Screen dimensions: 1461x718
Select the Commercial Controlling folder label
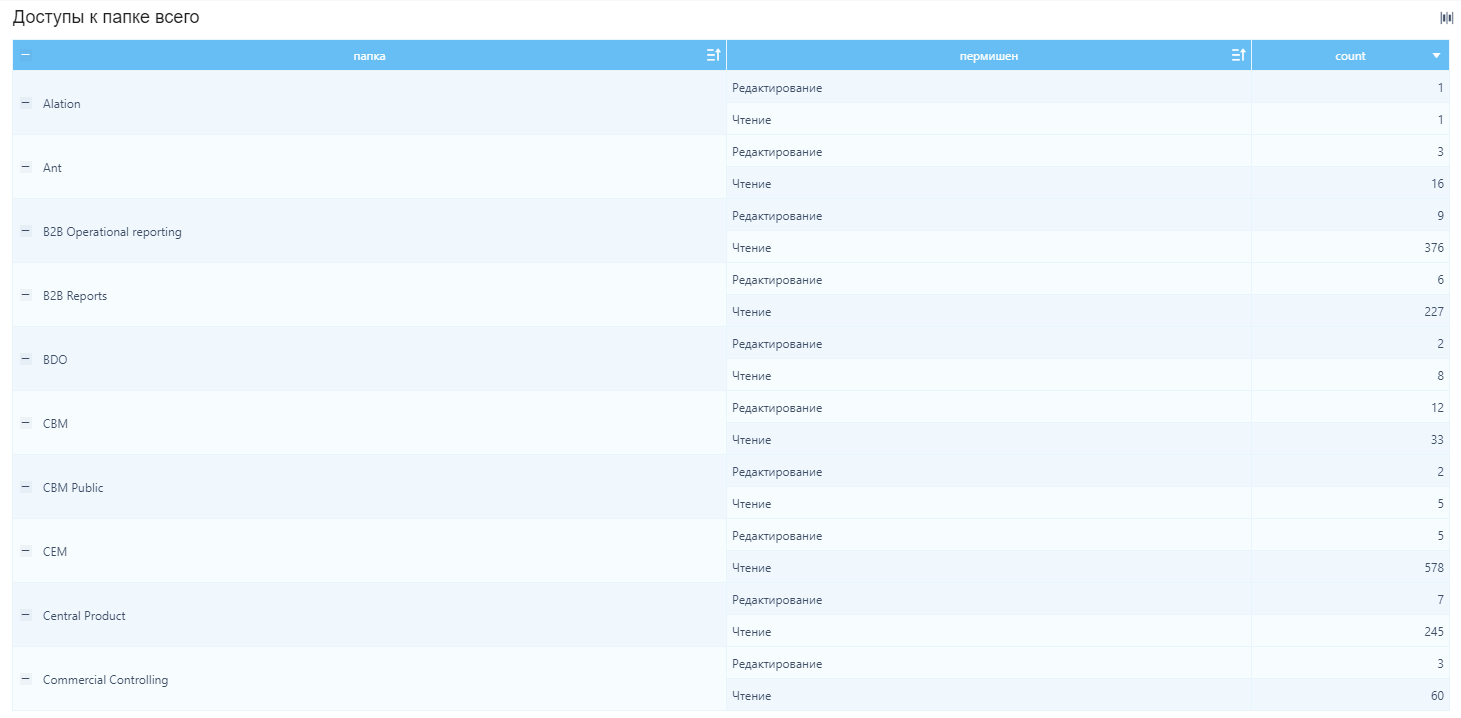[105, 680]
